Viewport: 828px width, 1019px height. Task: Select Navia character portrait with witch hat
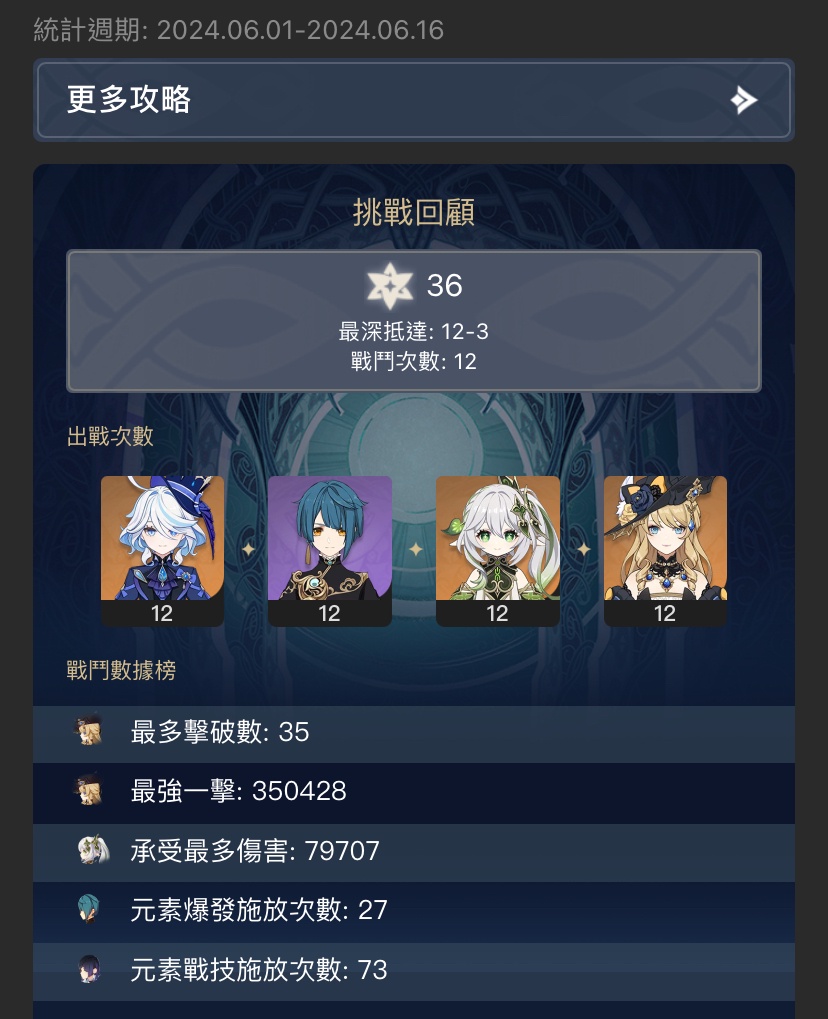tap(665, 551)
